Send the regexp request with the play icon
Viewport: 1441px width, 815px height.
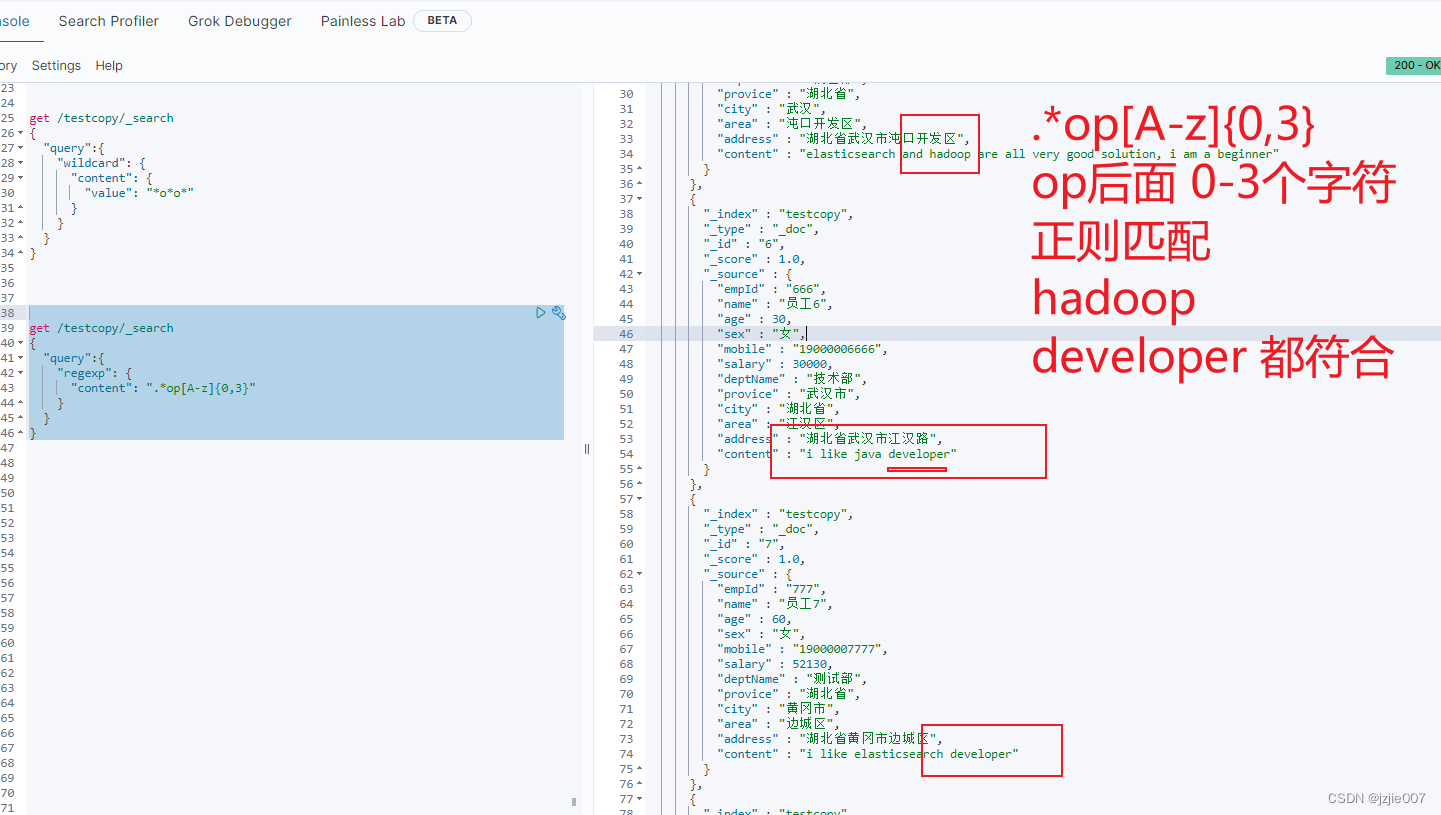(x=541, y=313)
